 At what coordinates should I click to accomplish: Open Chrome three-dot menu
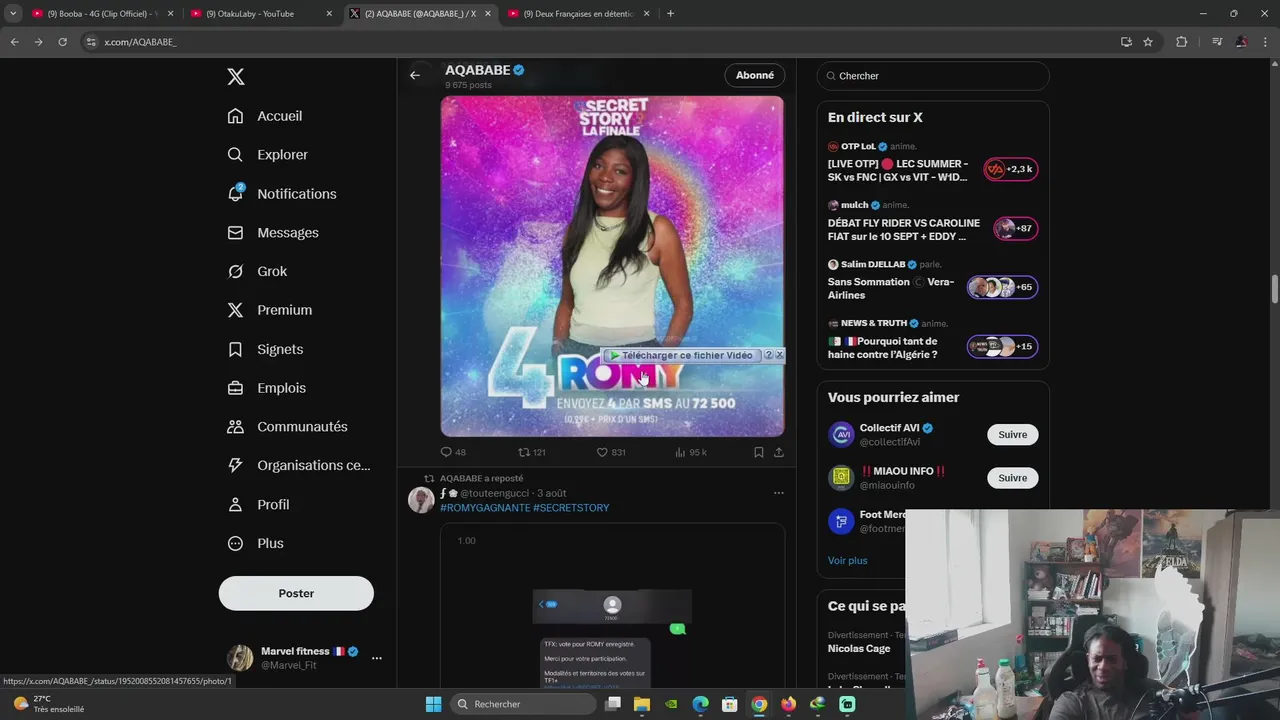[1265, 42]
